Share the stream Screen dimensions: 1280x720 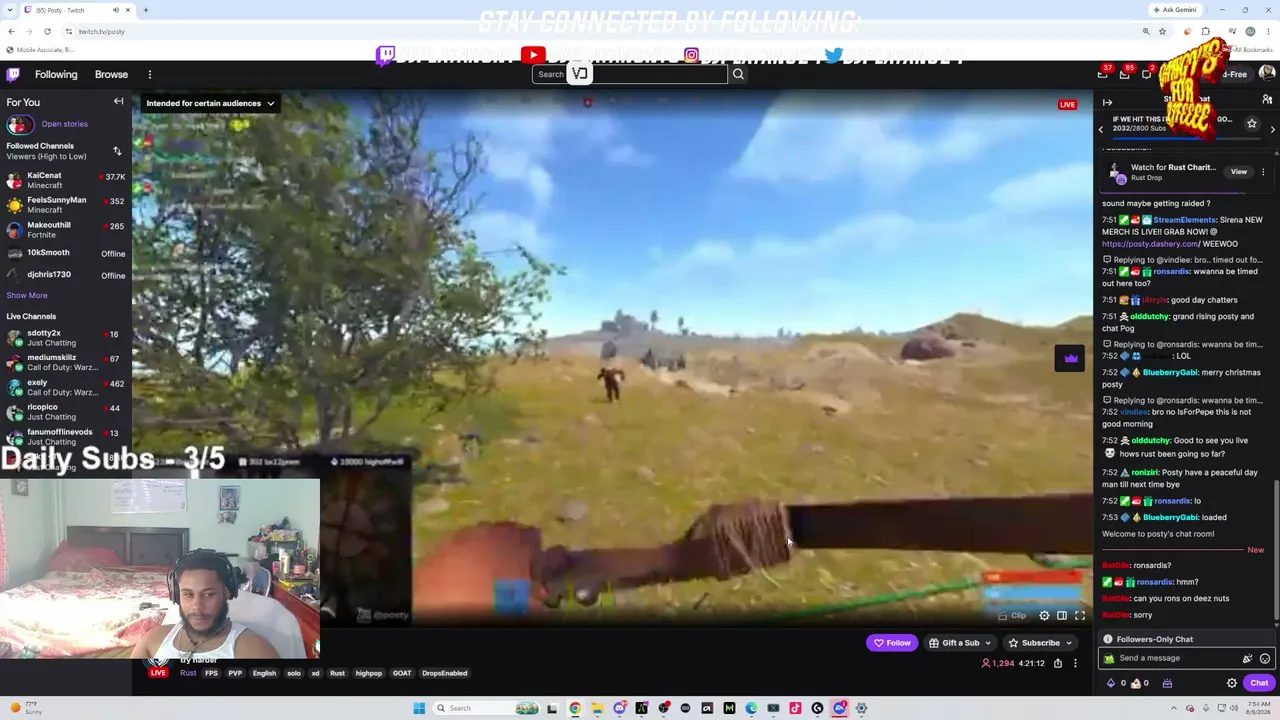(x=1058, y=663)
